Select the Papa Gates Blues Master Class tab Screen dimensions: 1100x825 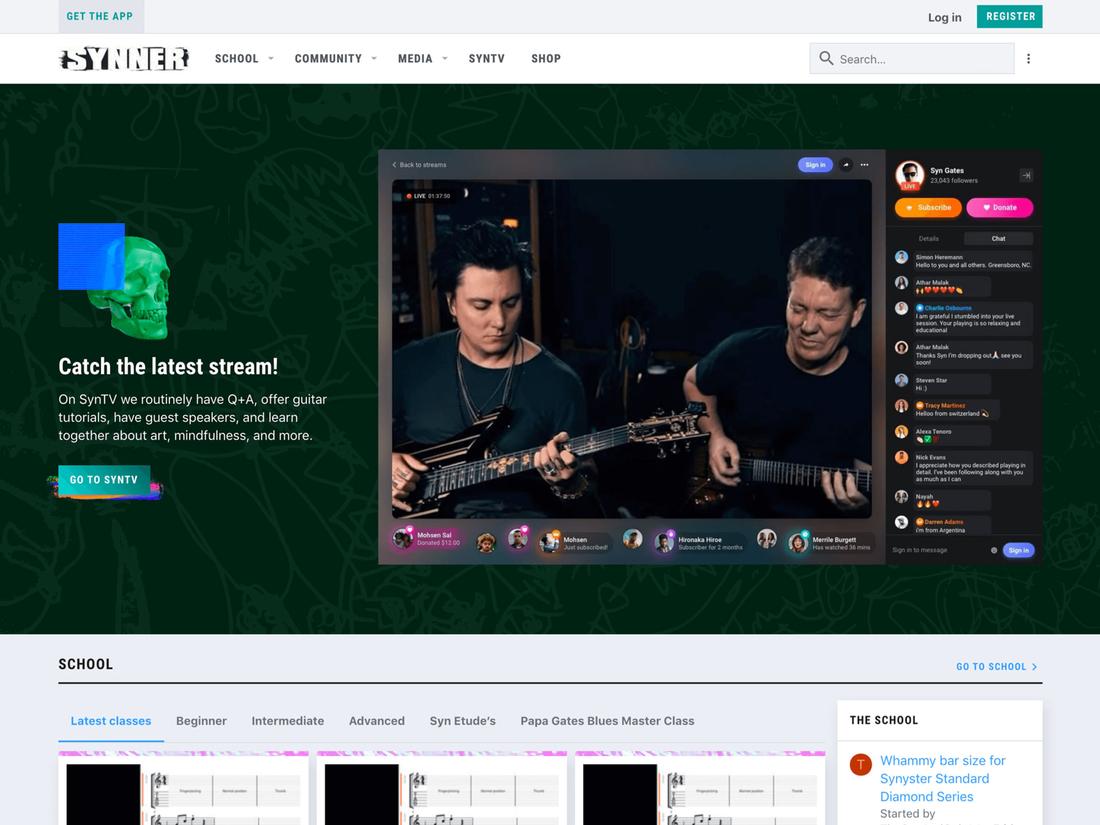[607, 721]
